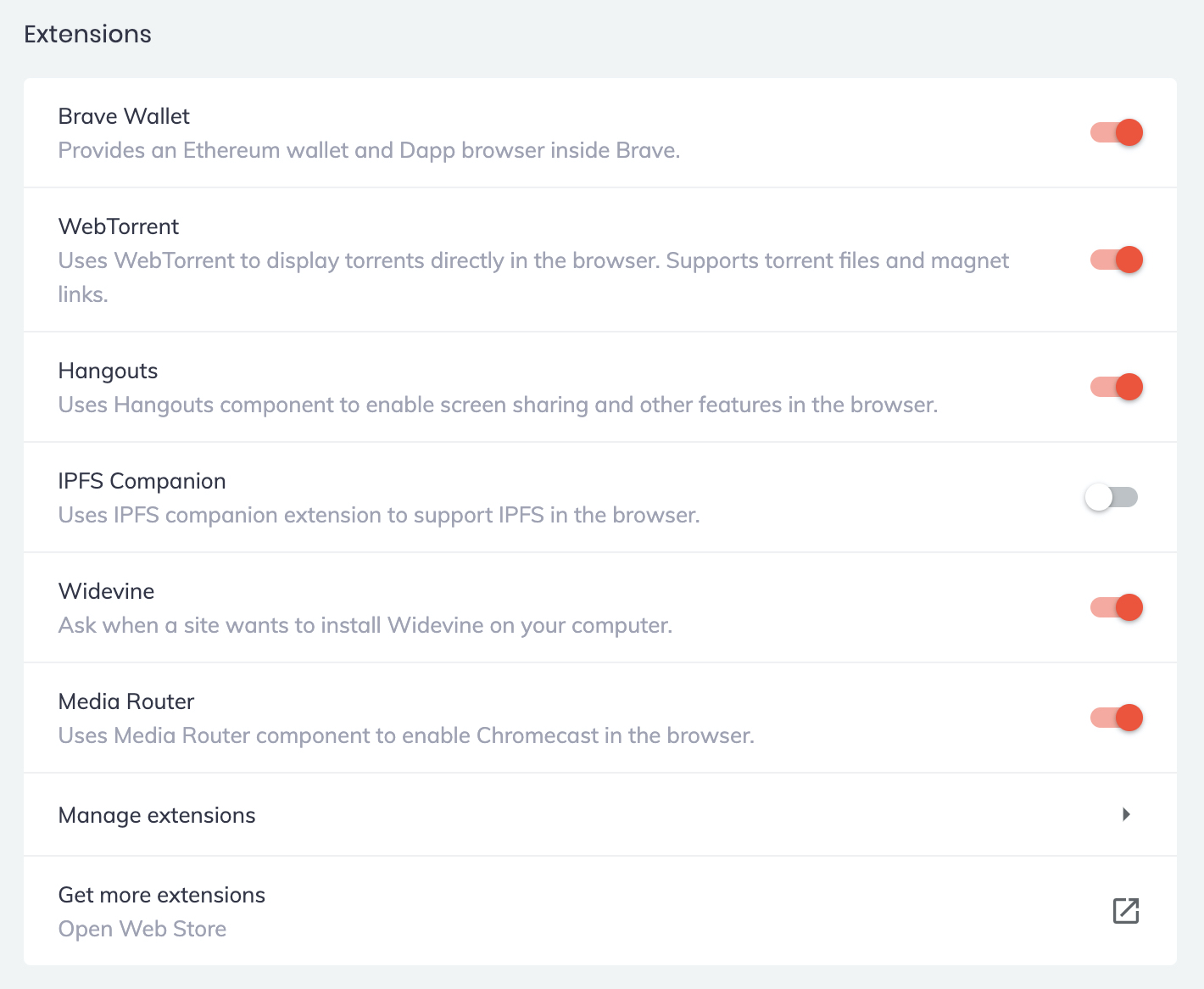Click the Extensions section heading
The width and height of the screenshot is (1204, 989).
pyautogui.click(x=87, y=34)
